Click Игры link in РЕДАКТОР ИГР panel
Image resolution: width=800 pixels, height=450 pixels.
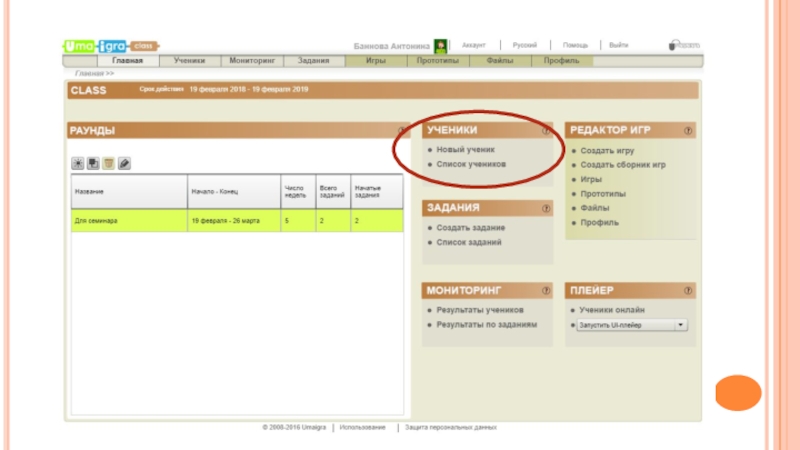pos(591,180)
